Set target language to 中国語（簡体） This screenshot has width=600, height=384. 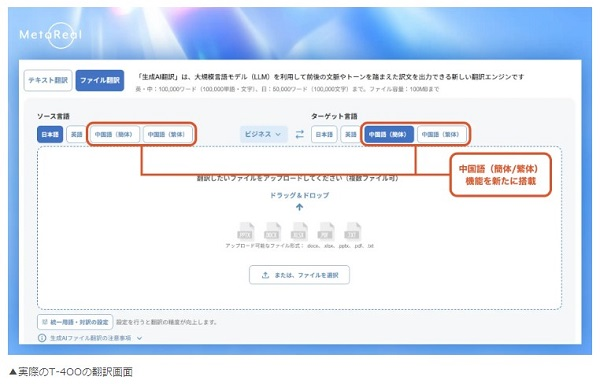tap(389, 135)
